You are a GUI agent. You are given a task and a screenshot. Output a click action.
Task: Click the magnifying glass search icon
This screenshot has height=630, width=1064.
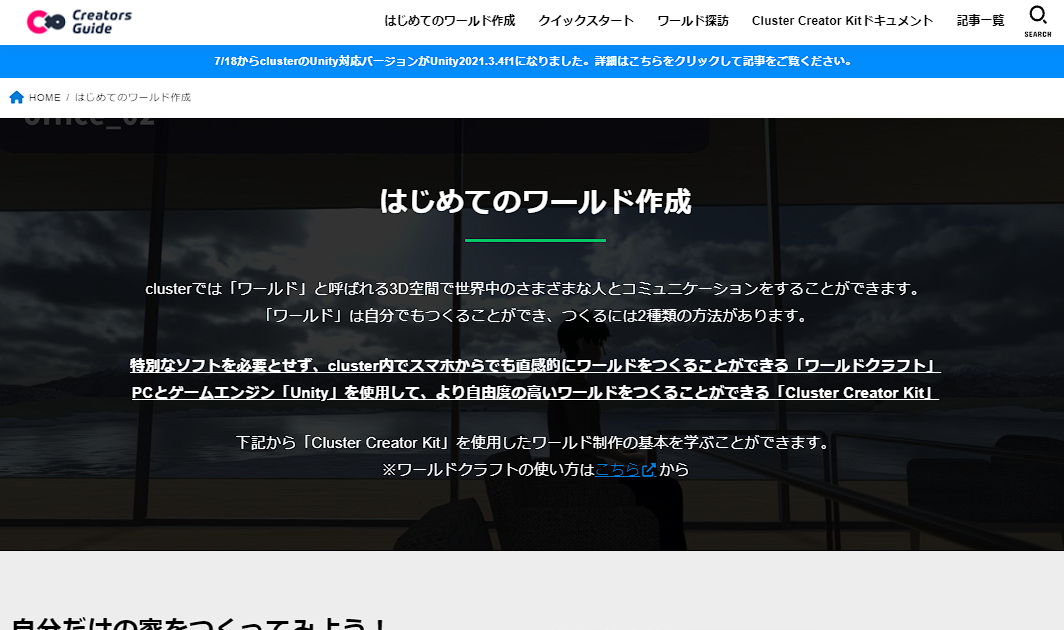(x=1038, y=15)
